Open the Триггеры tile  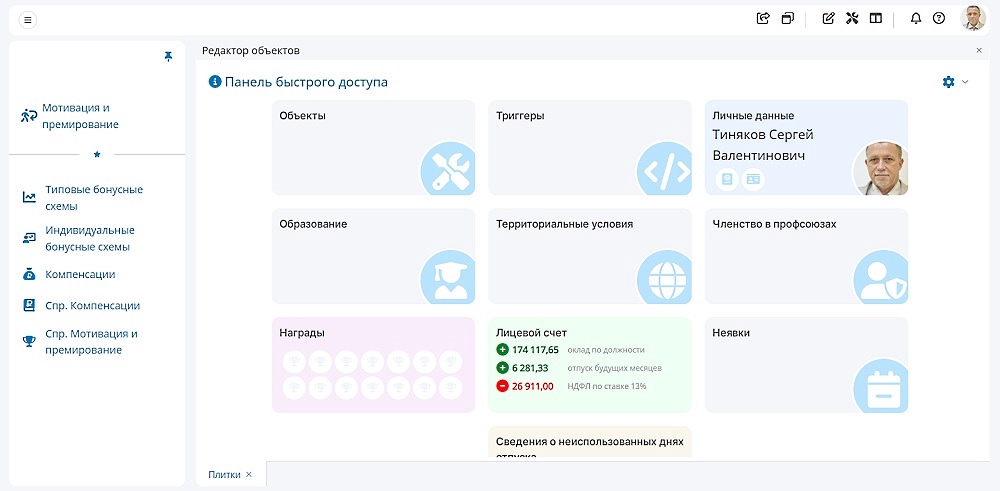(x=589, y=147)
